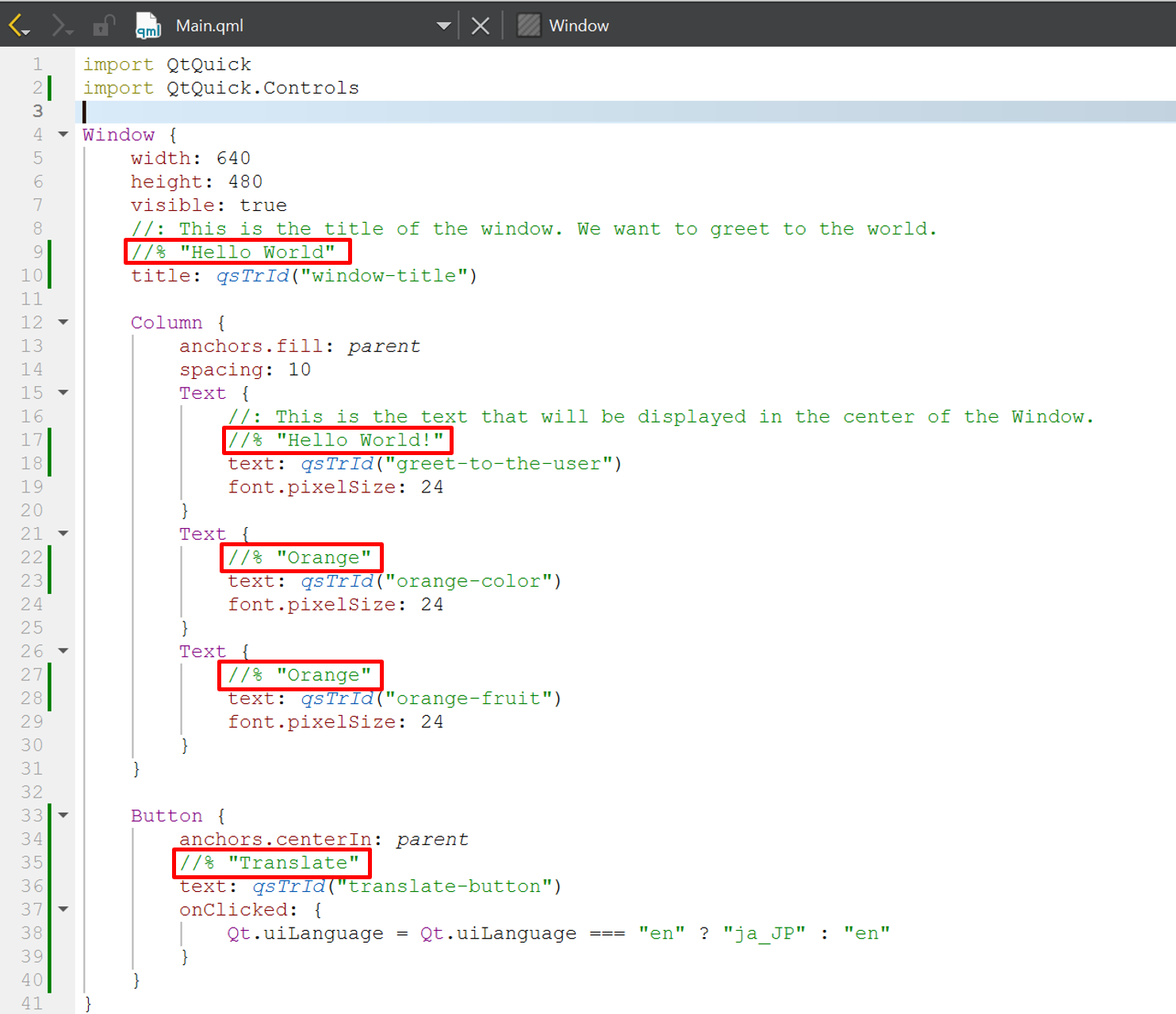Collapse the Text block on line 26
Viewport: 1176px width, 1014px height.
point(63,652)
